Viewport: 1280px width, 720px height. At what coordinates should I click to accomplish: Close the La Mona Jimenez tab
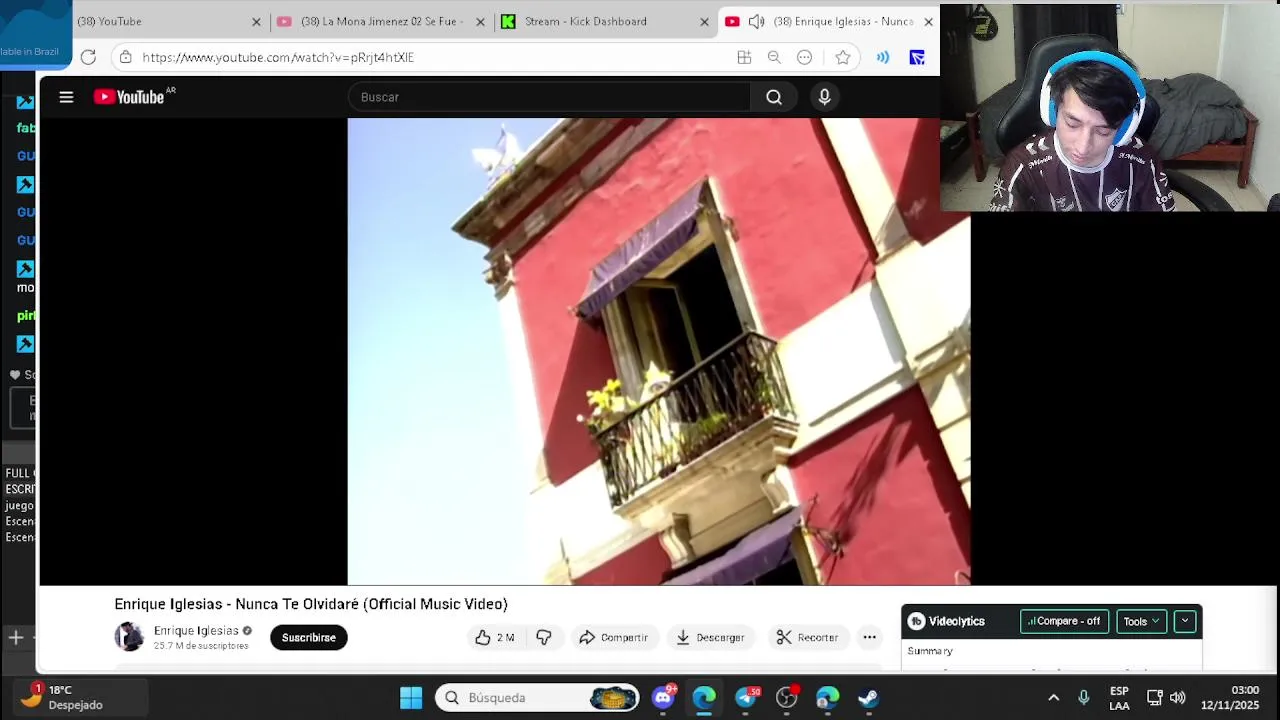coord(480,21)
